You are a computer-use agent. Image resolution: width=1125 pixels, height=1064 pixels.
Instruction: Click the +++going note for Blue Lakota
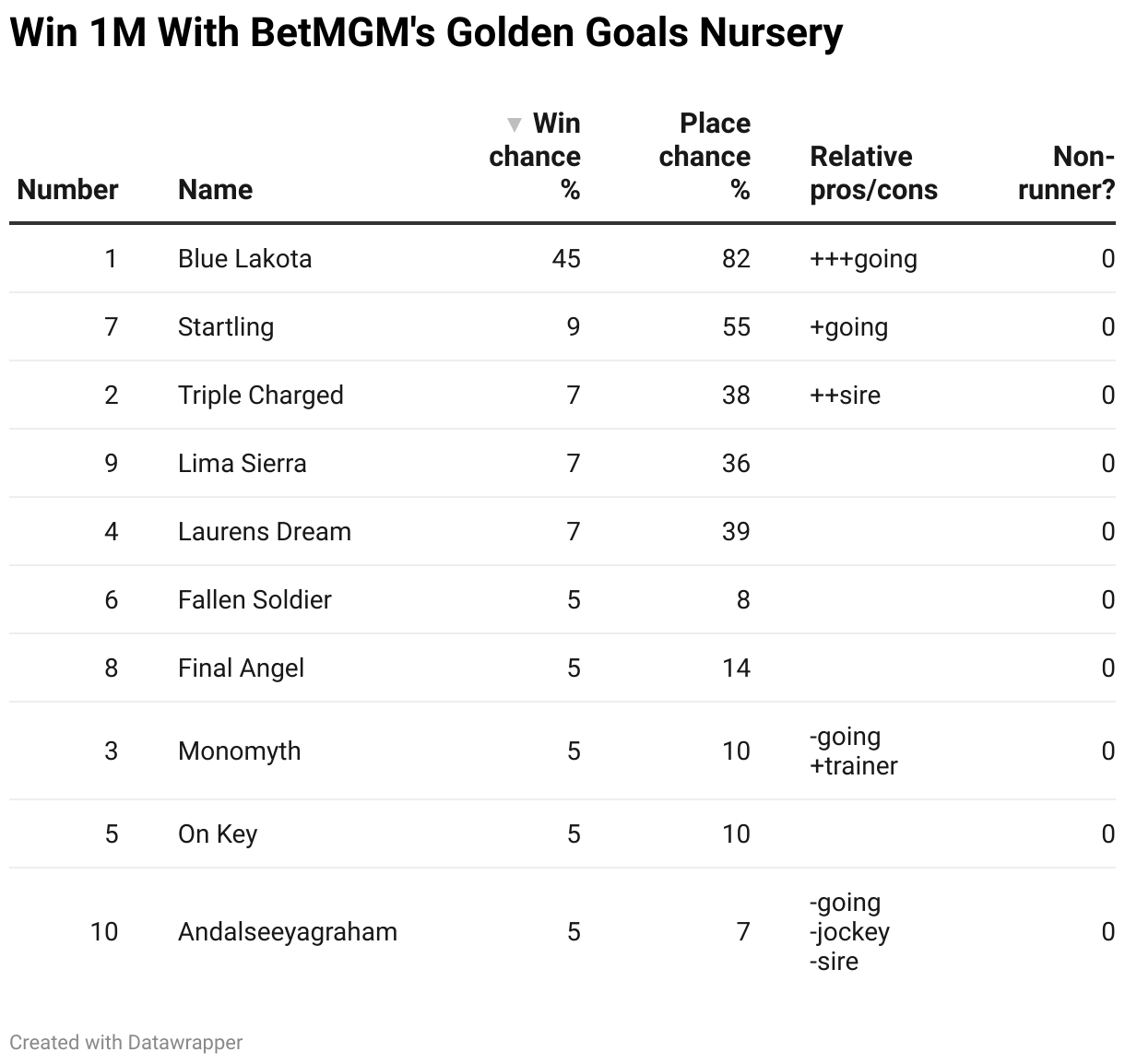click(863, 258)
